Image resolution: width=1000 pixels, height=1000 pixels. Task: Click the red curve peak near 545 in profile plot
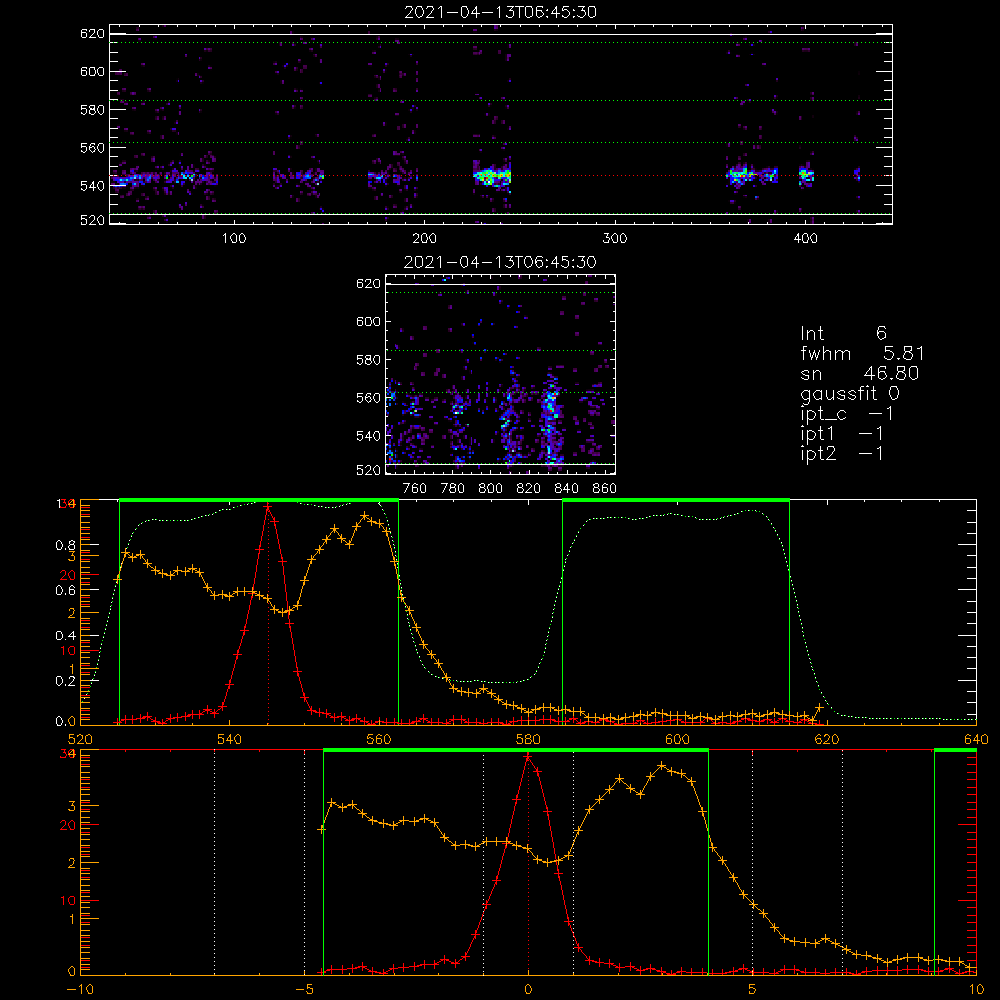[x=268, y=506]
